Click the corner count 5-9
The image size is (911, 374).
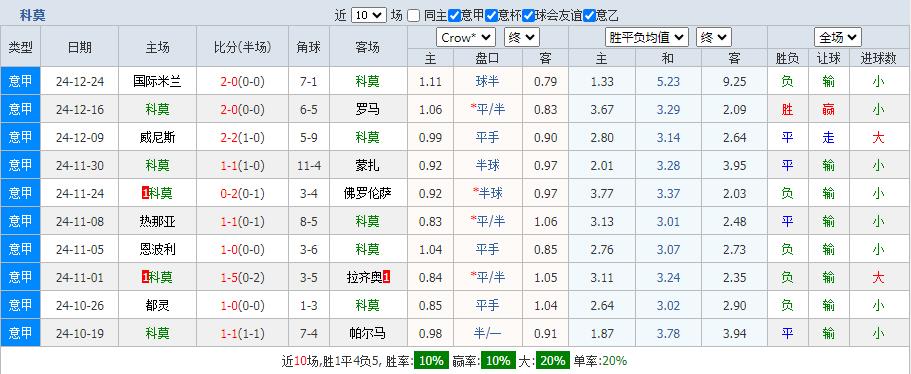[x=309, y=137]
